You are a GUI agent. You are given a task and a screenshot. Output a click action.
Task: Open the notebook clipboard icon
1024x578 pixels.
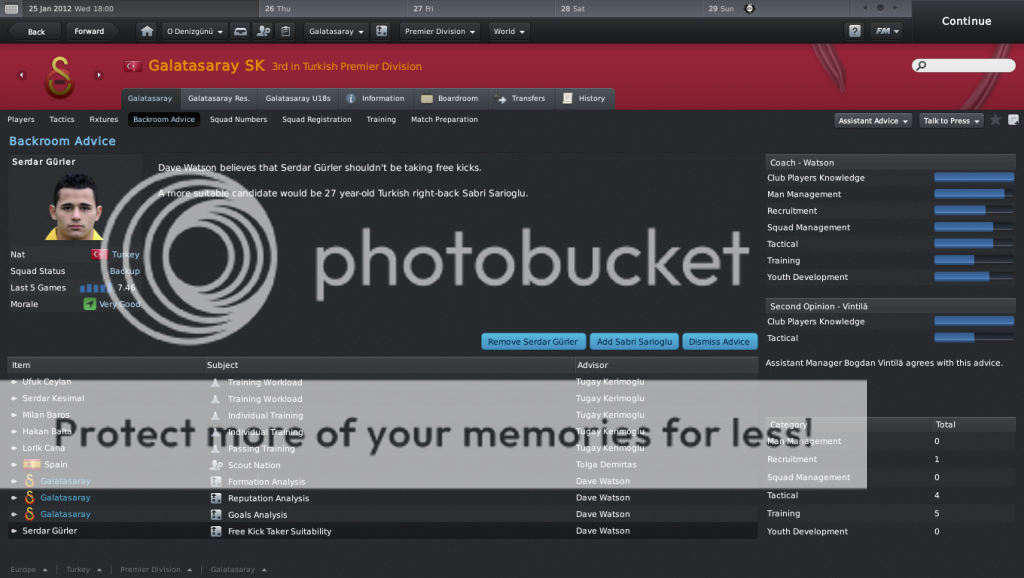pos(285,31)
